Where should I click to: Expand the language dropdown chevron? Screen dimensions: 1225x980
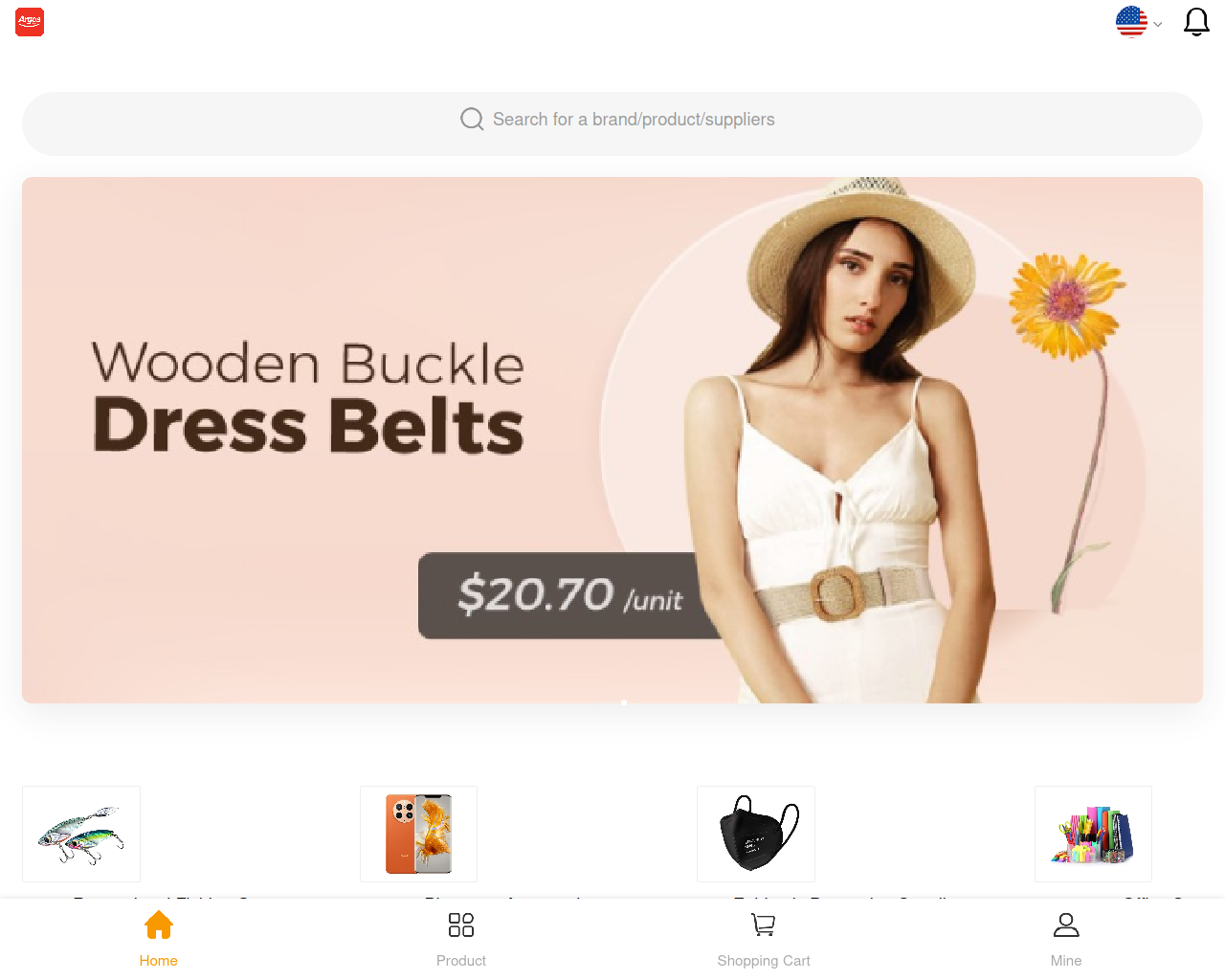(1158, 24)
